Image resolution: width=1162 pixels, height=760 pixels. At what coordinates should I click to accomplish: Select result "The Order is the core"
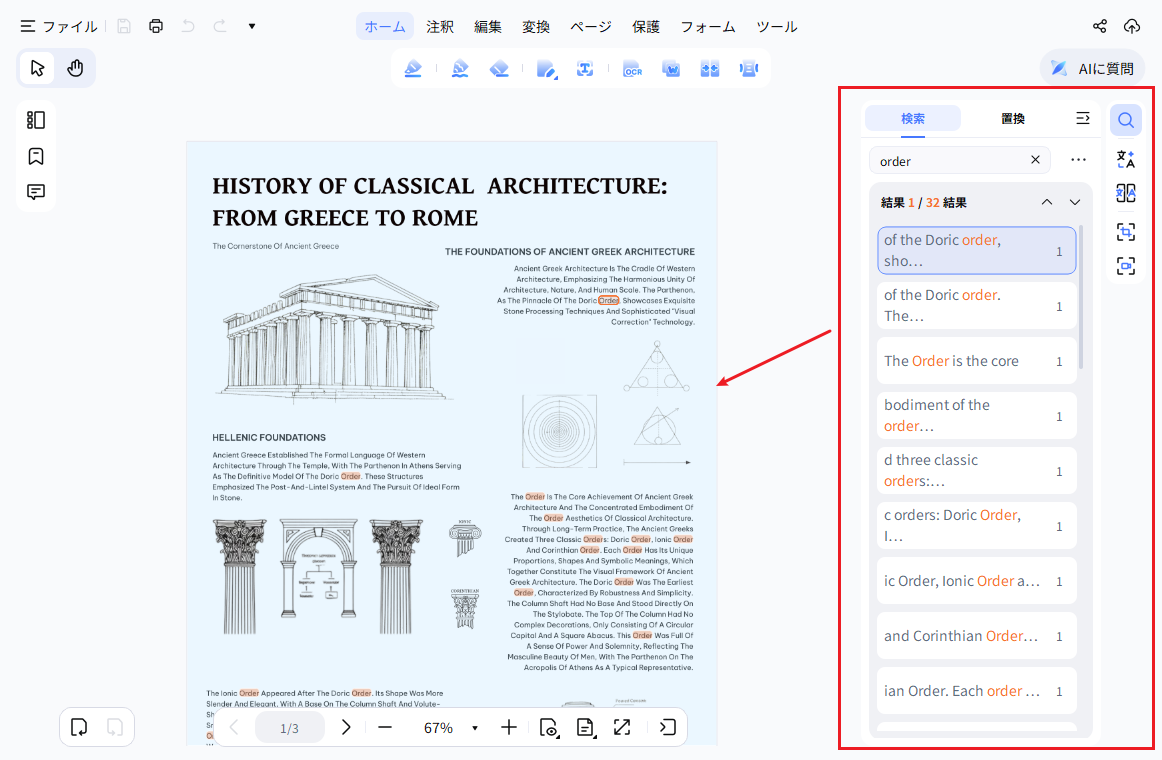(x=977, y=361)
